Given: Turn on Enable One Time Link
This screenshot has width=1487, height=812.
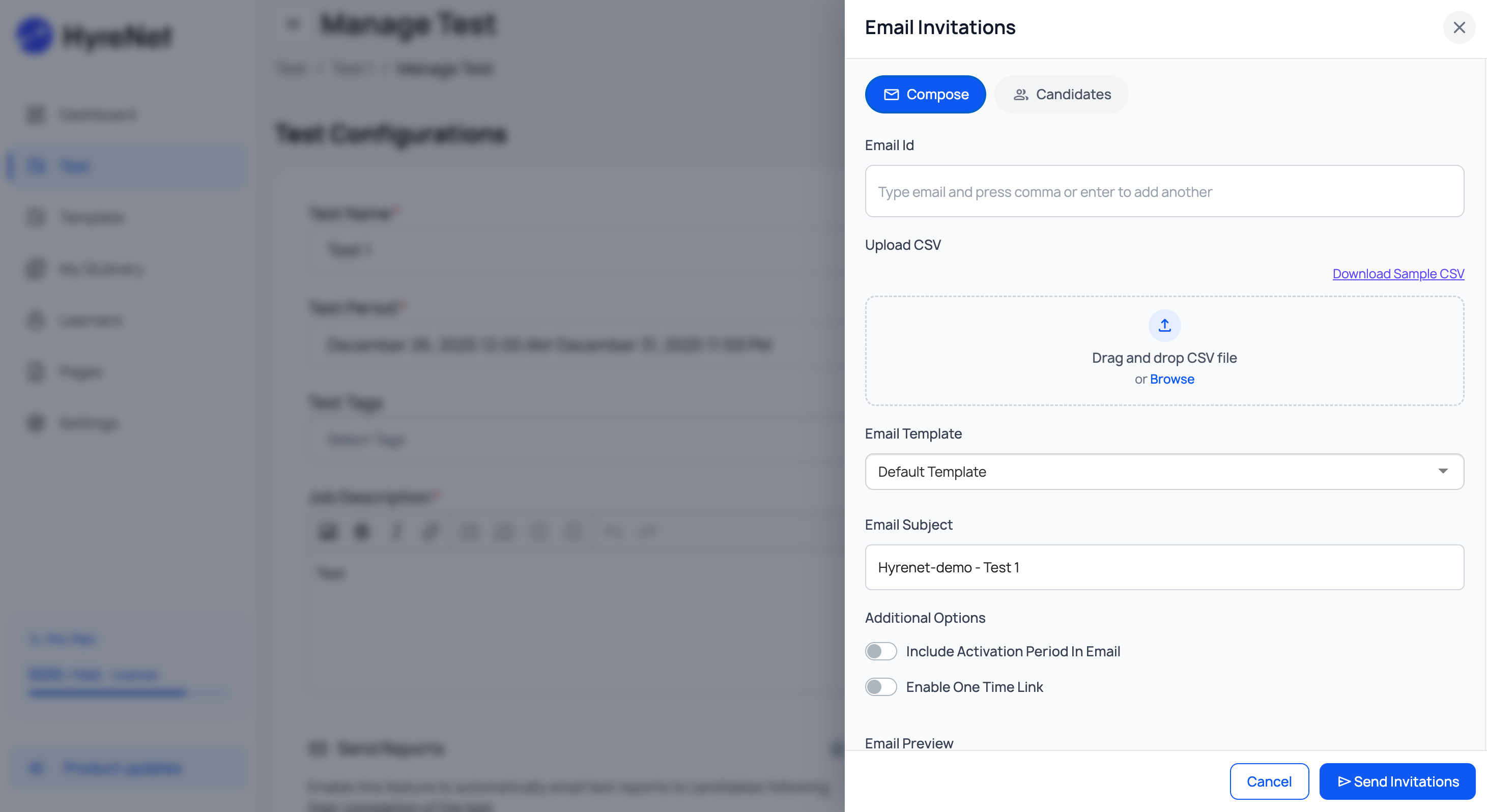Looking at the screenshot, I should (880, 687).
